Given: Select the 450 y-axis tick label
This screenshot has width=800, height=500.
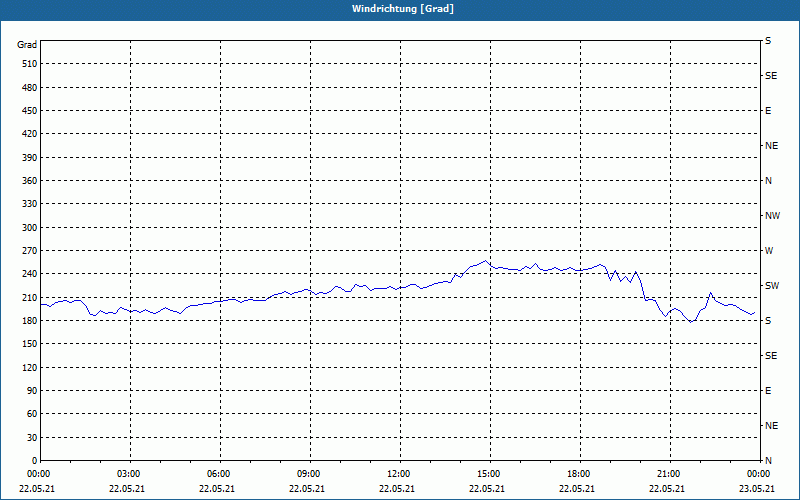Looking at the screenshot, I should tap(30, 111).
